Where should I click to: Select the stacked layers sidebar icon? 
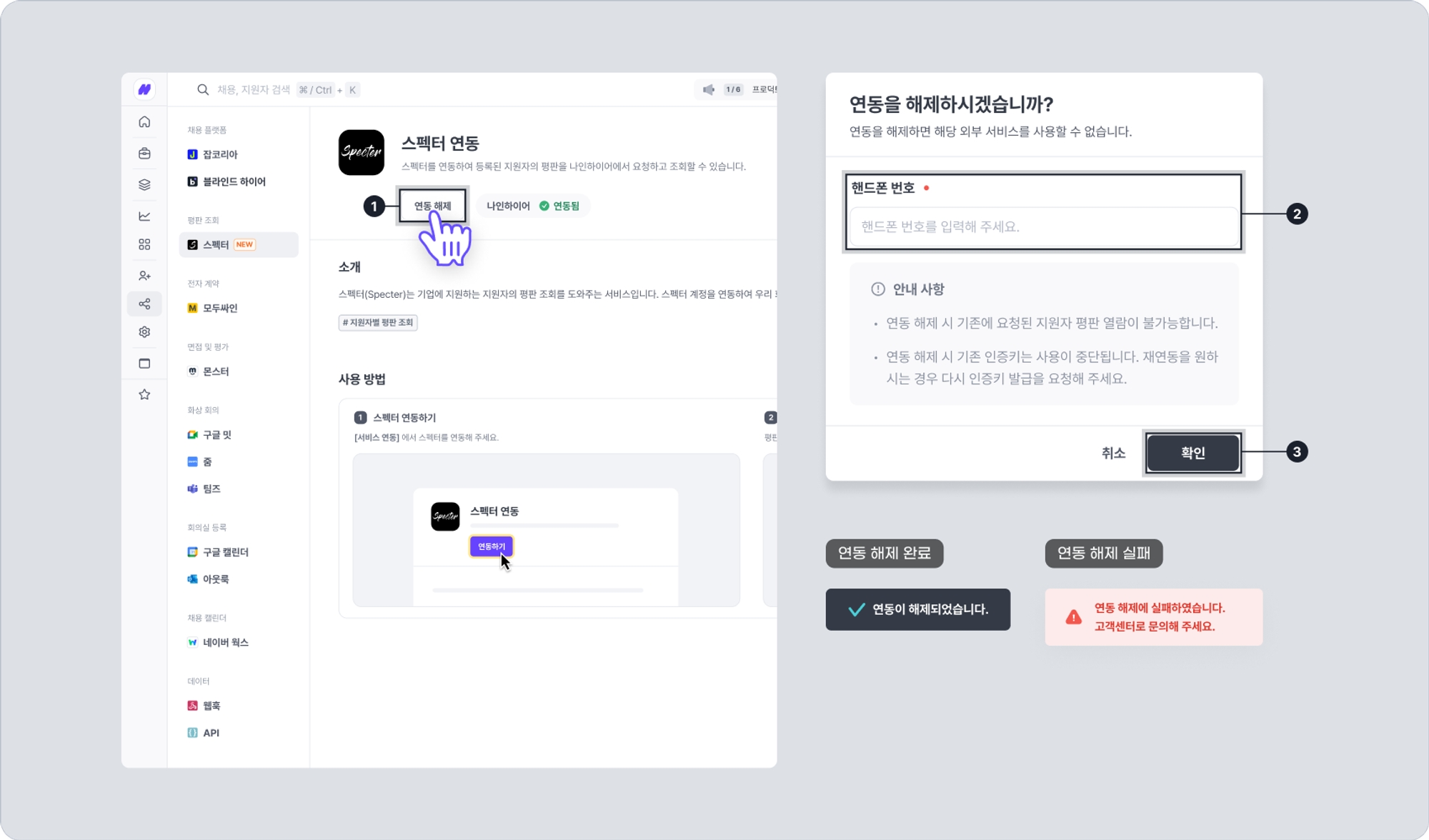click(144, 185)
